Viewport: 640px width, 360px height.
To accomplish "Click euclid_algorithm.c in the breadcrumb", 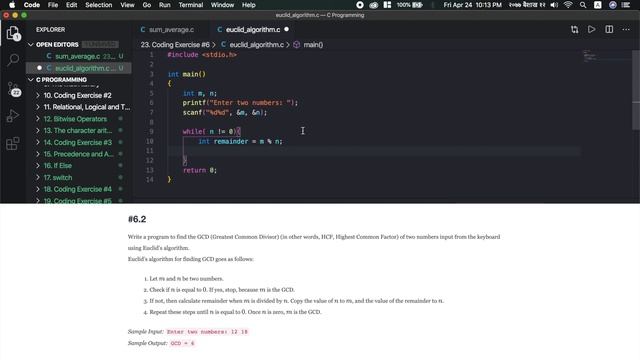I will [256, 44].
